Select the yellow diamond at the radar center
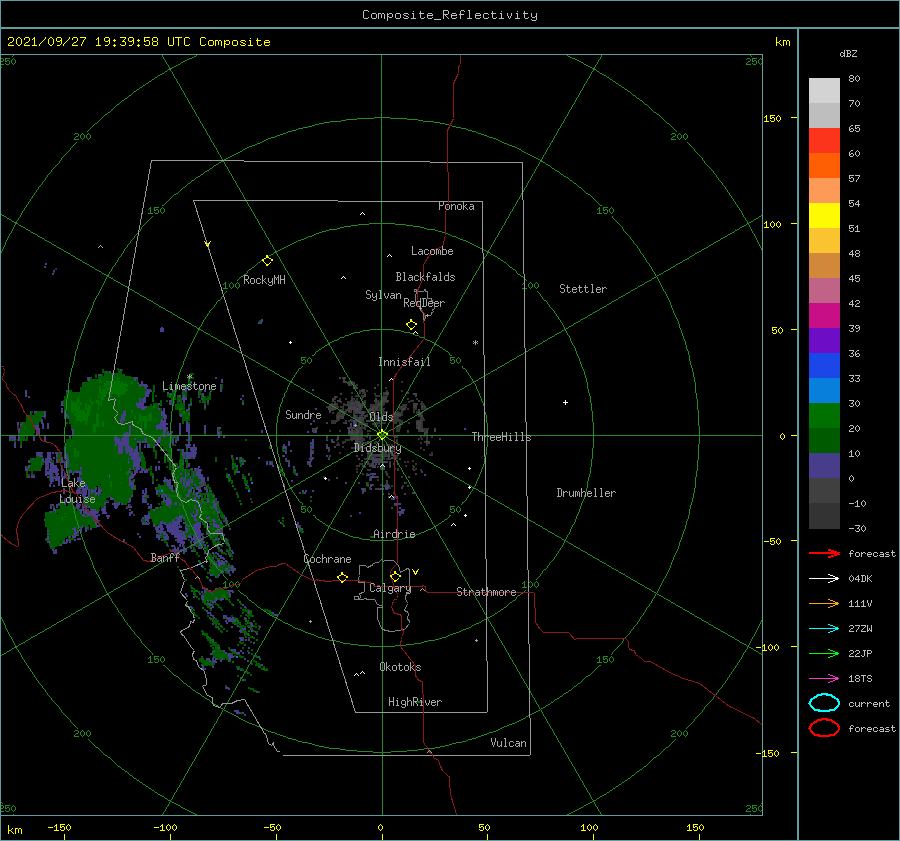The image size is (900, 841). click(x=382, y=435)
